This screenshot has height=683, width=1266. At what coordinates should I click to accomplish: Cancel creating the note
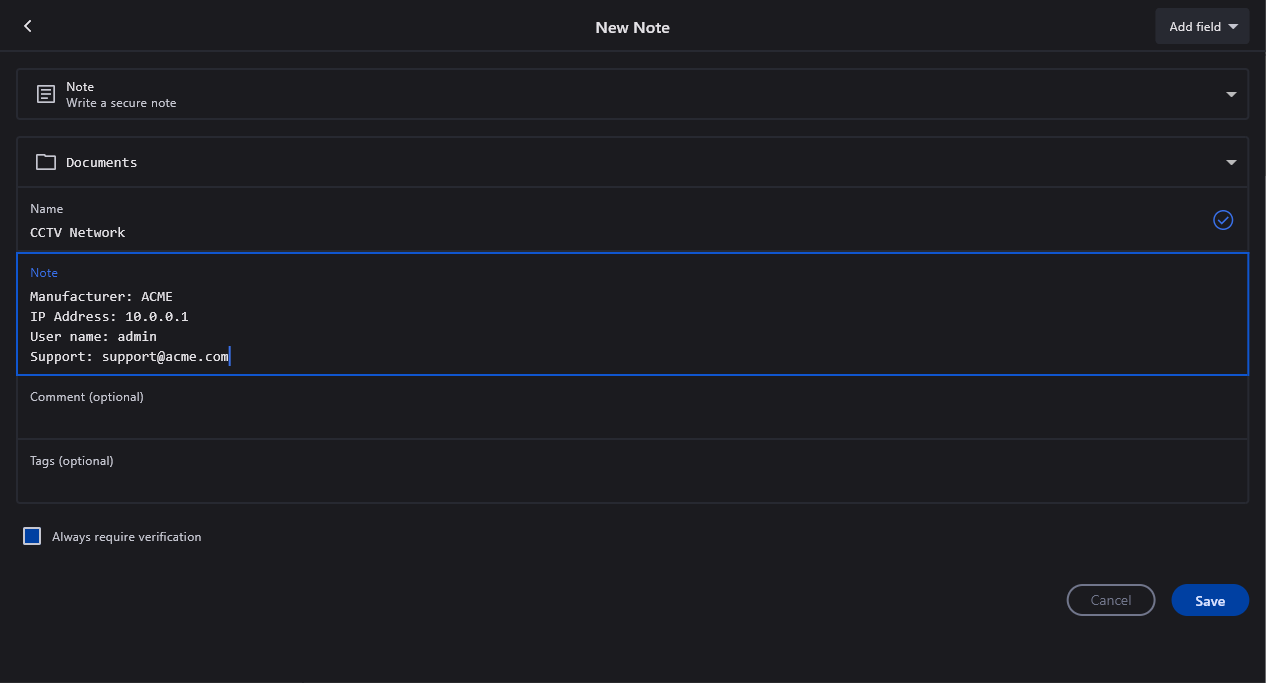click(1110, 600)
